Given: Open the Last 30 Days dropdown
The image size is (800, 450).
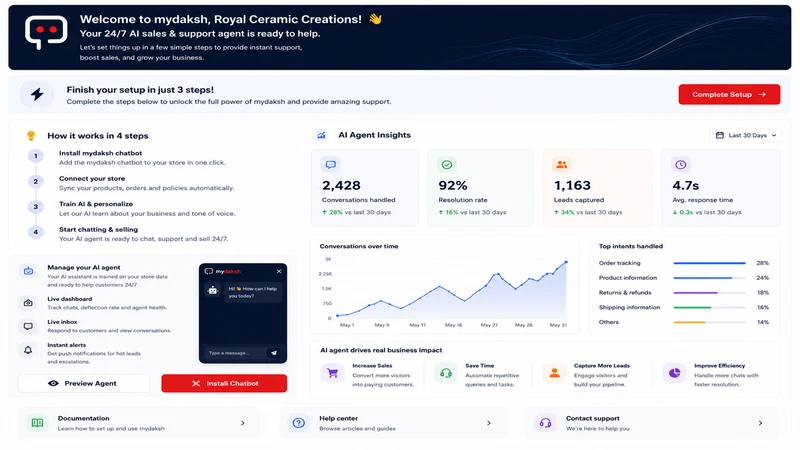Looking at the screenshot, I should pos(745,135).
